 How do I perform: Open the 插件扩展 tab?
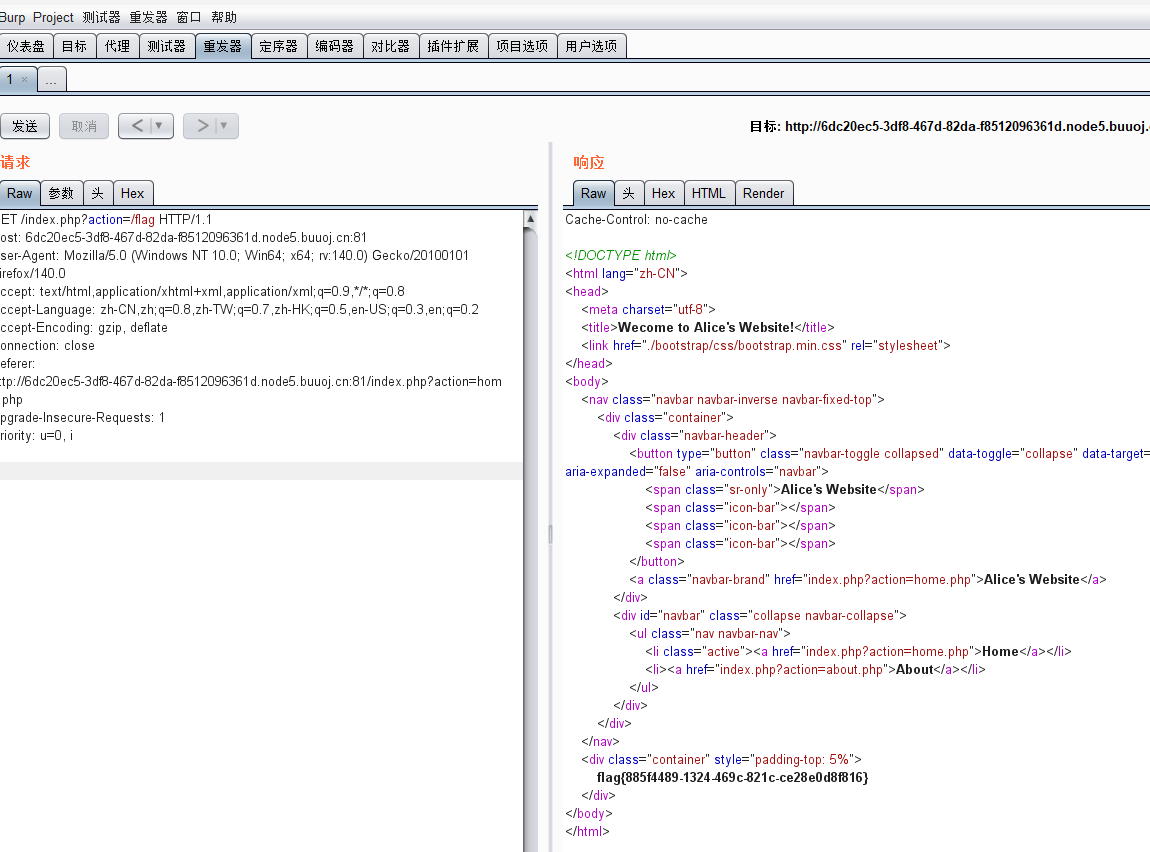453,46
